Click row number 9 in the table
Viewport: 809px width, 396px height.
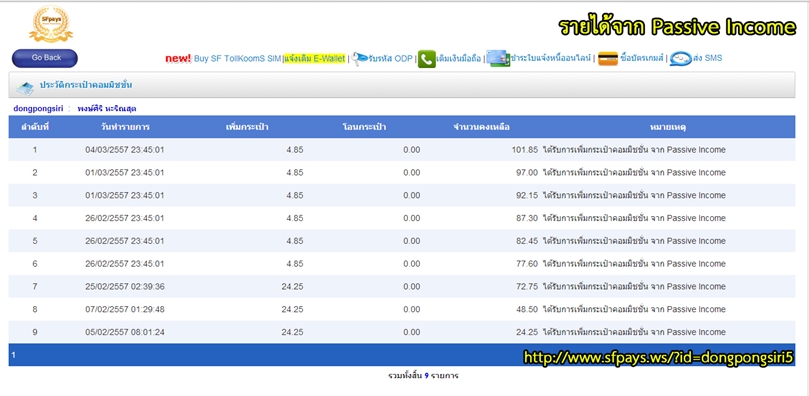pyautogui.click(x=35, y=332)
